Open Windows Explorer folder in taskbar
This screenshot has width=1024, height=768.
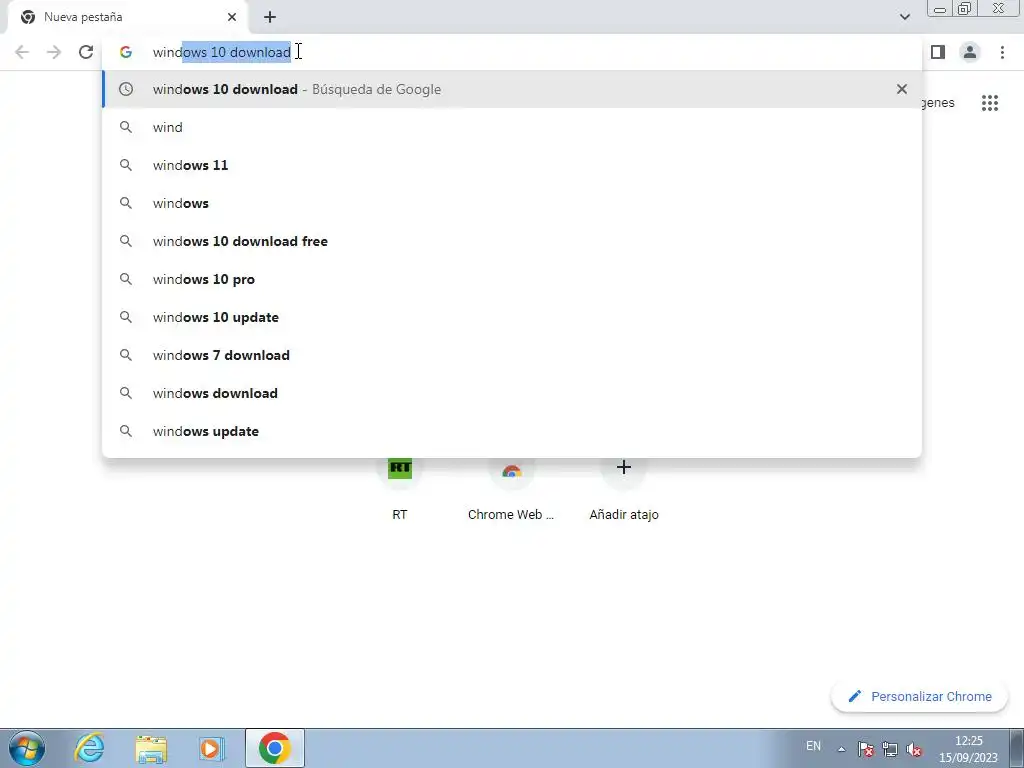[x=151, y=748]
